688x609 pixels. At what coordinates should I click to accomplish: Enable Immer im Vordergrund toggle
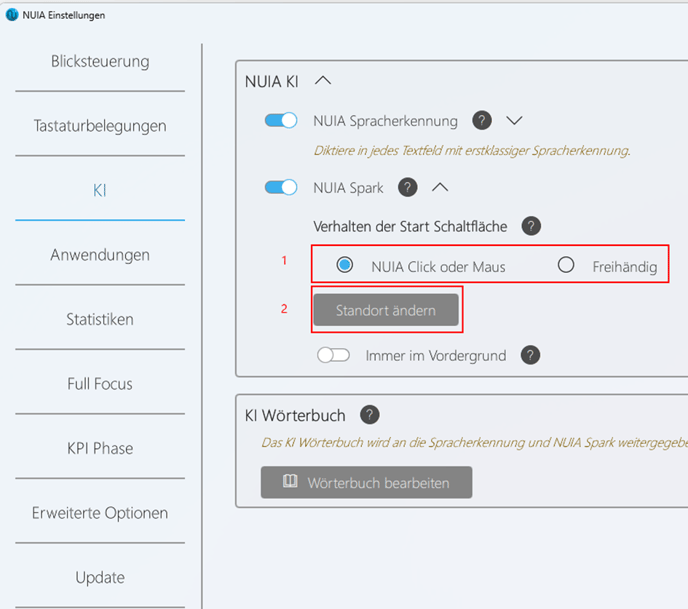point(333,355)
